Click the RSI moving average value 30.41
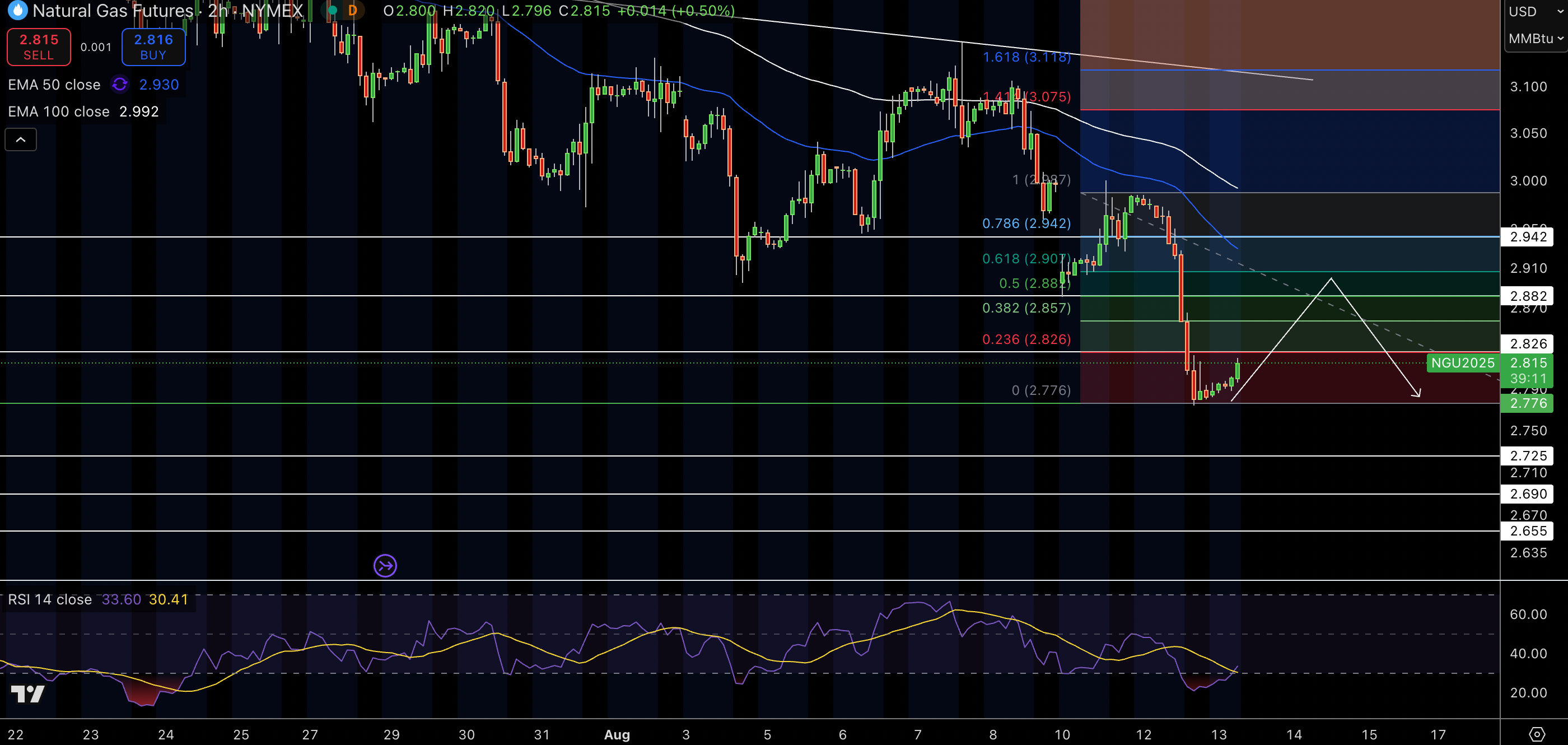 click(x=169, y=599)
